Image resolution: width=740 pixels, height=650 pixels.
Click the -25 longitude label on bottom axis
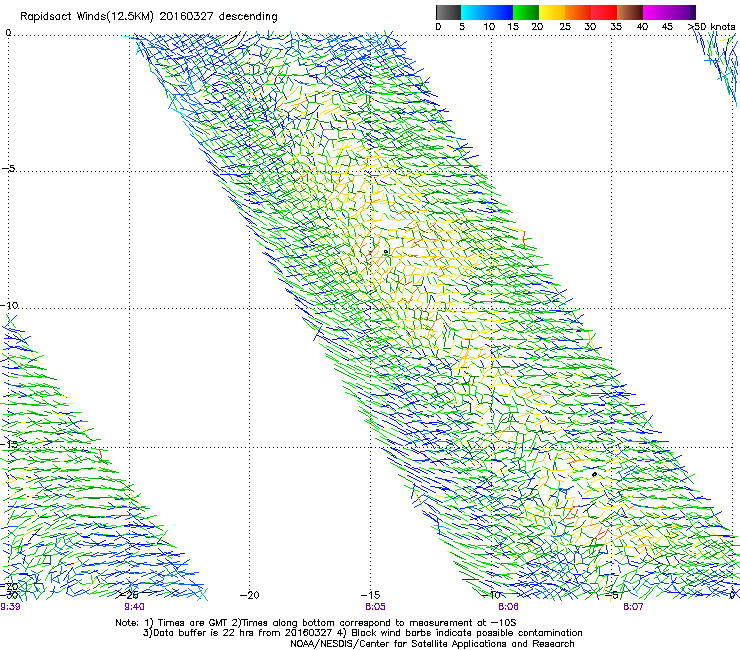coord(129,595)
